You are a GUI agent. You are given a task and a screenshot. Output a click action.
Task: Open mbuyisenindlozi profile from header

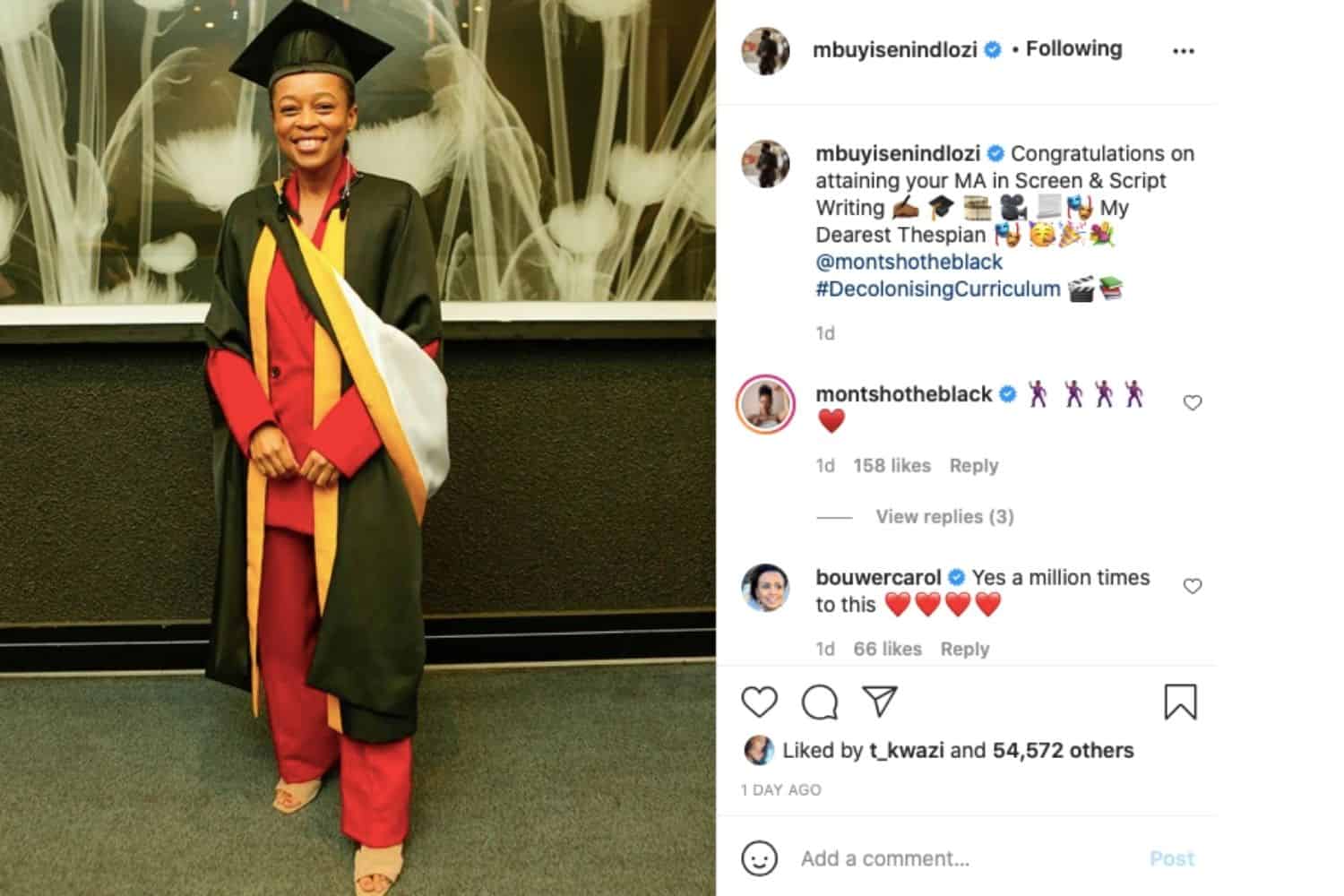(894, 50)
